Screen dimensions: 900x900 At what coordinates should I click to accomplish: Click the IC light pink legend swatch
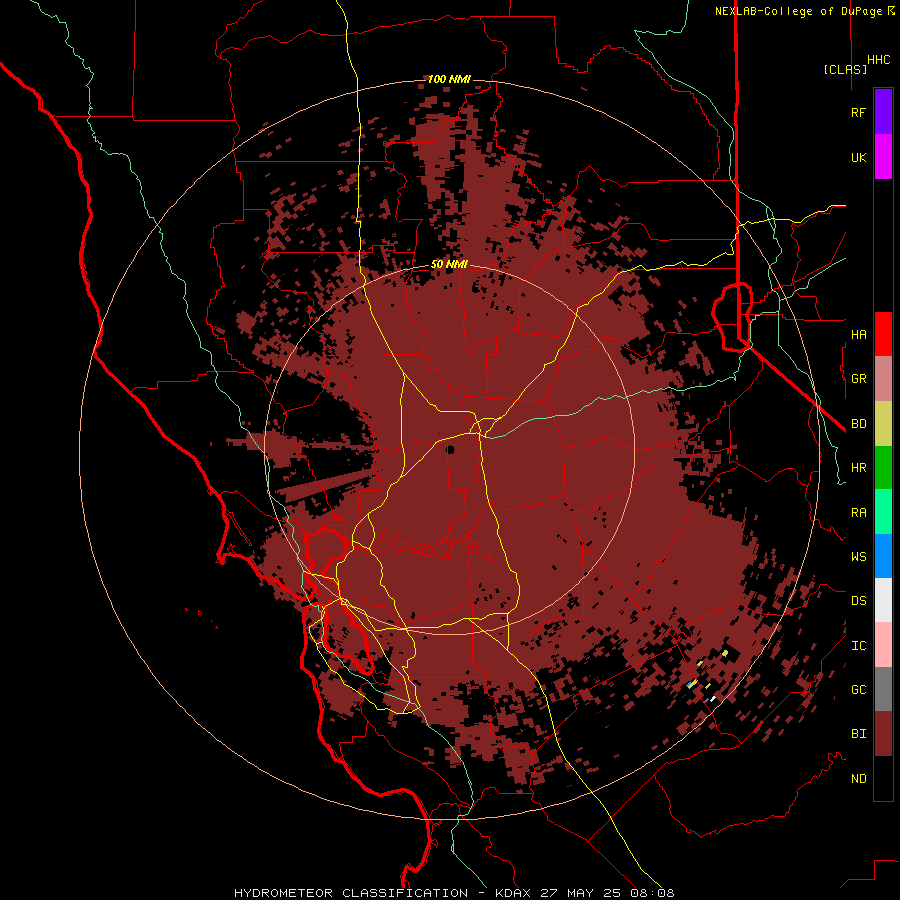point(883,645)
